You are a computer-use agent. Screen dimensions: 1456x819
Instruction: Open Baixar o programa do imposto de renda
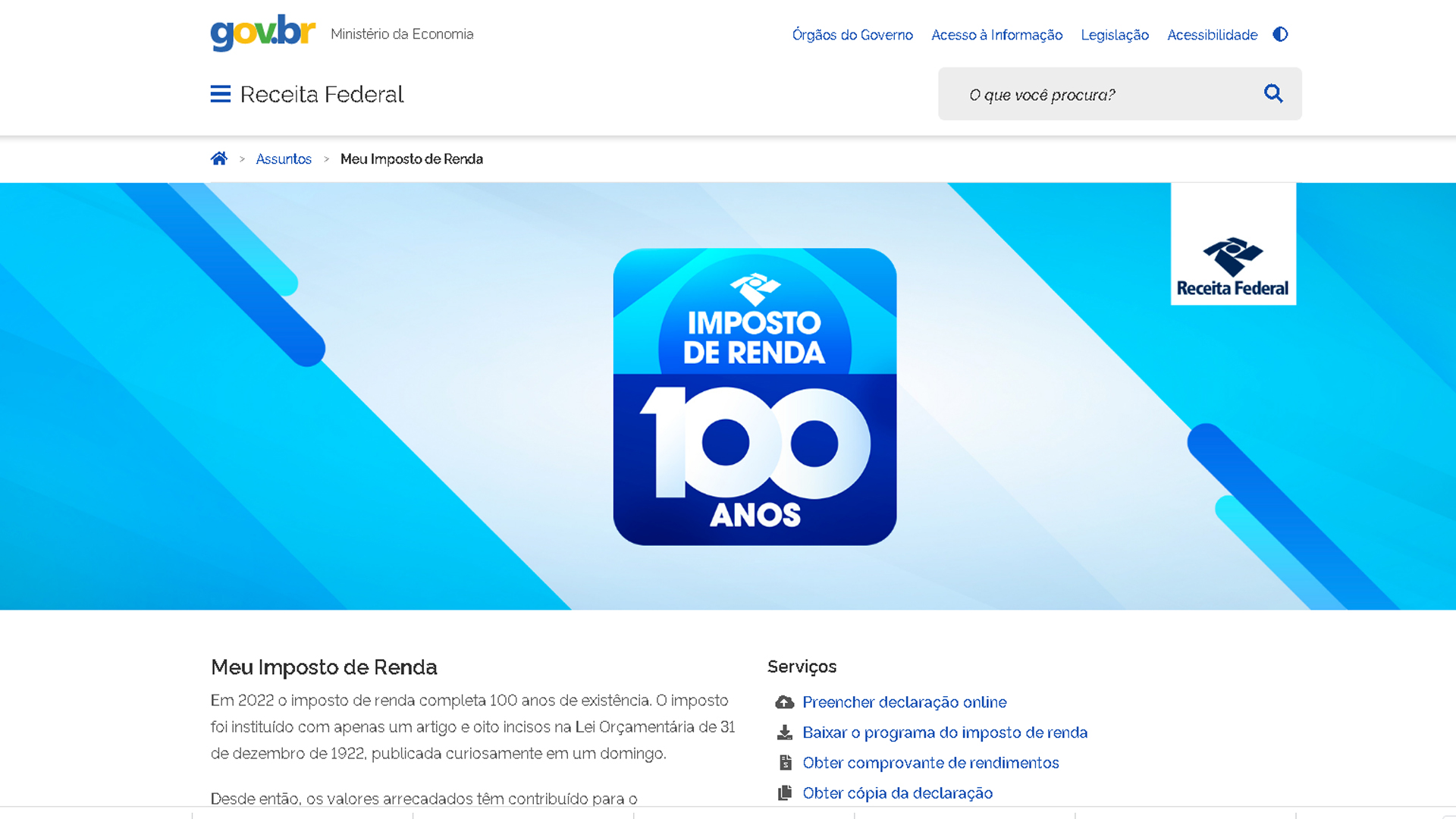pyautogui.click(x=945, y=733)
